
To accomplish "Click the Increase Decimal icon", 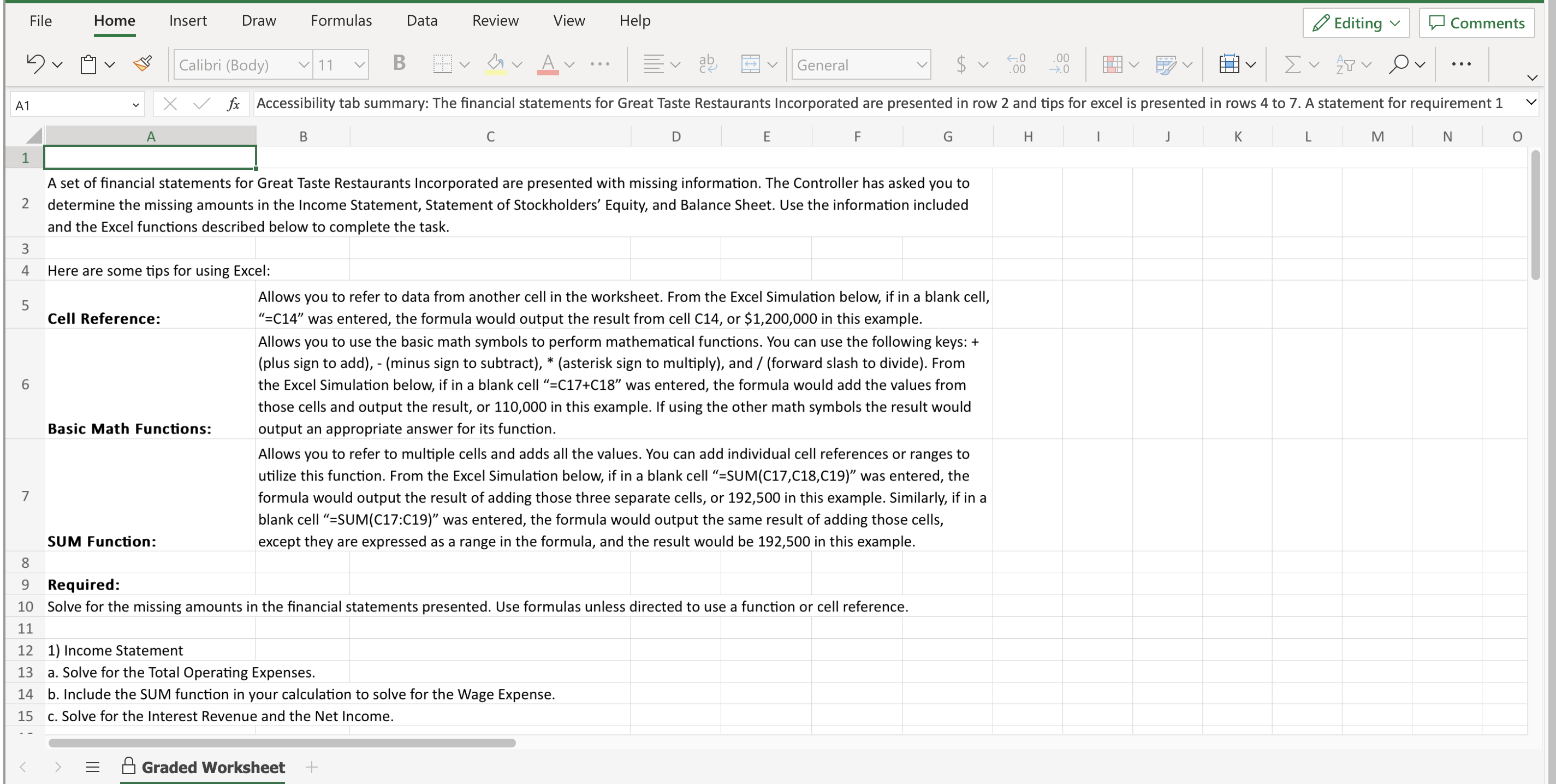I will (x=1017, y=64).
